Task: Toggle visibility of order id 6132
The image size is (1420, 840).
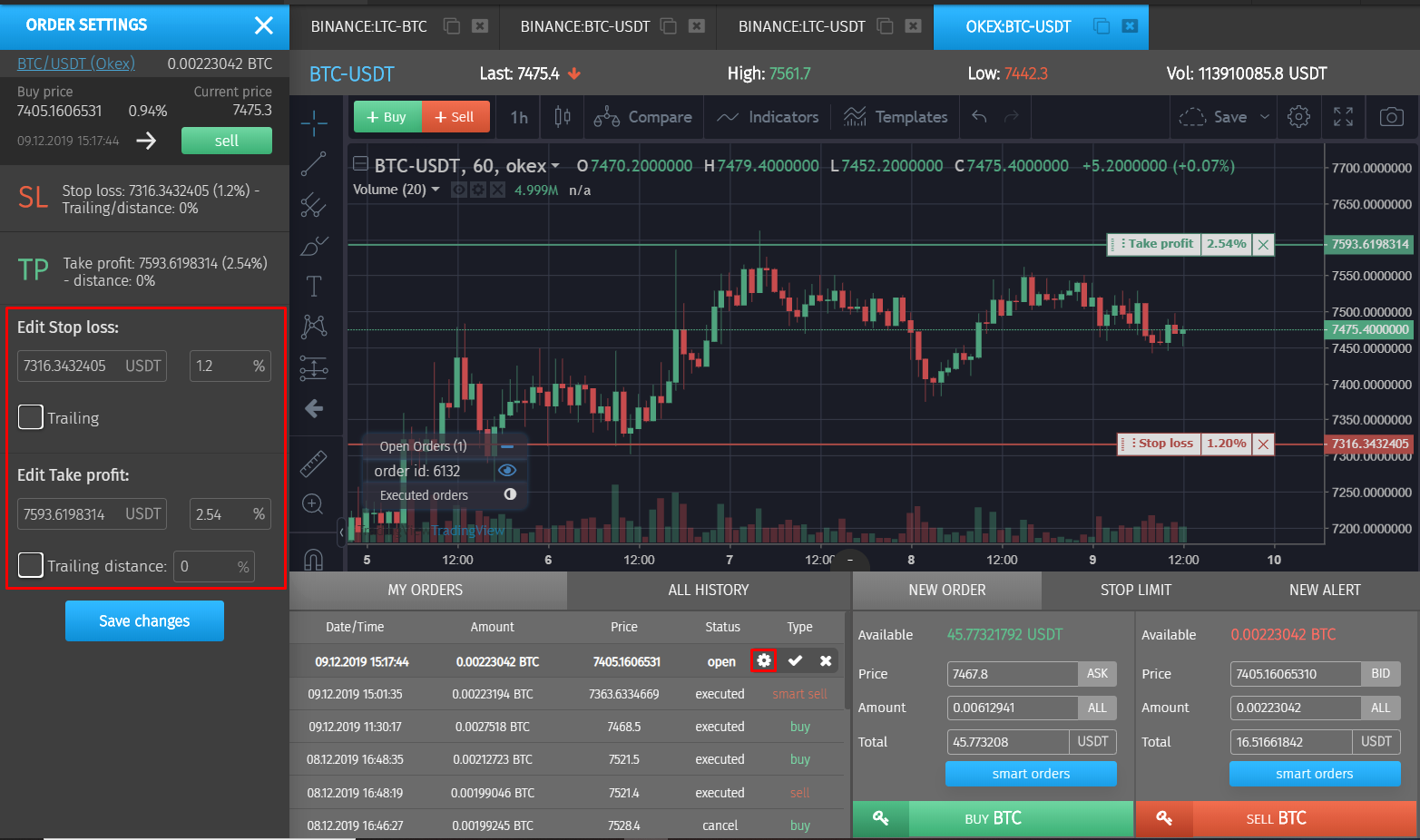Action: tap(507, 470)
